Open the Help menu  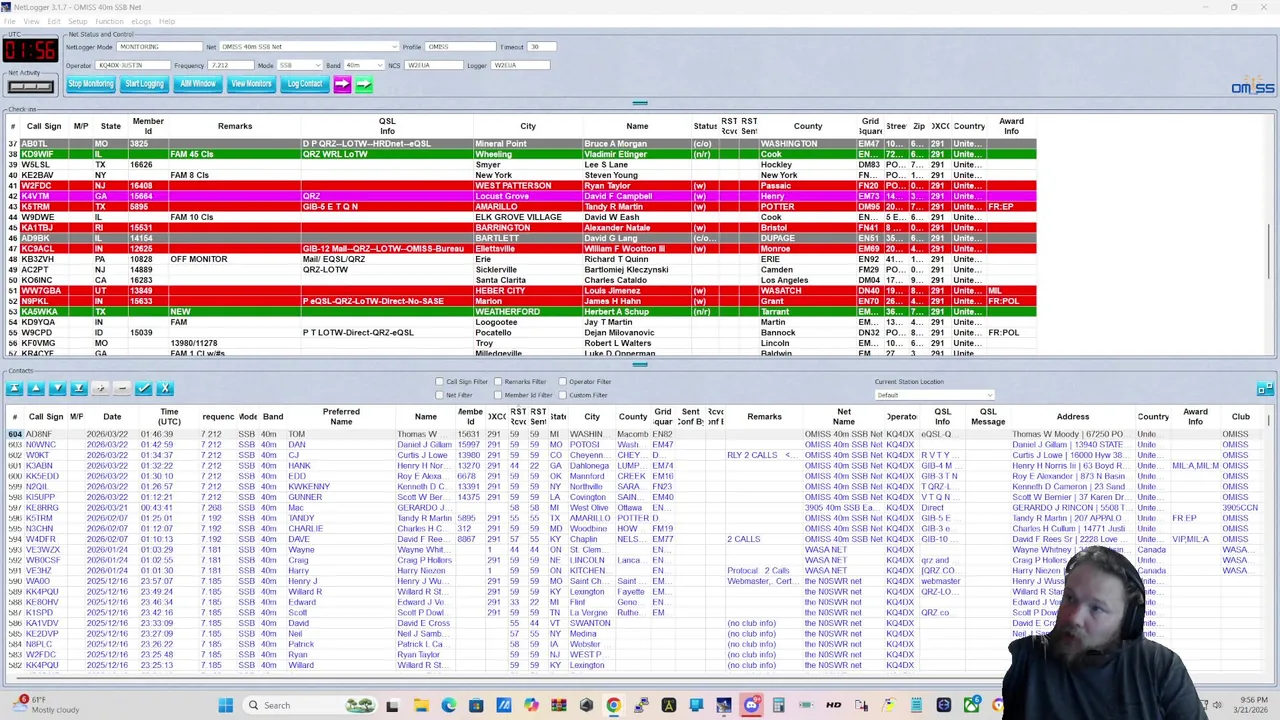point(167,21)
